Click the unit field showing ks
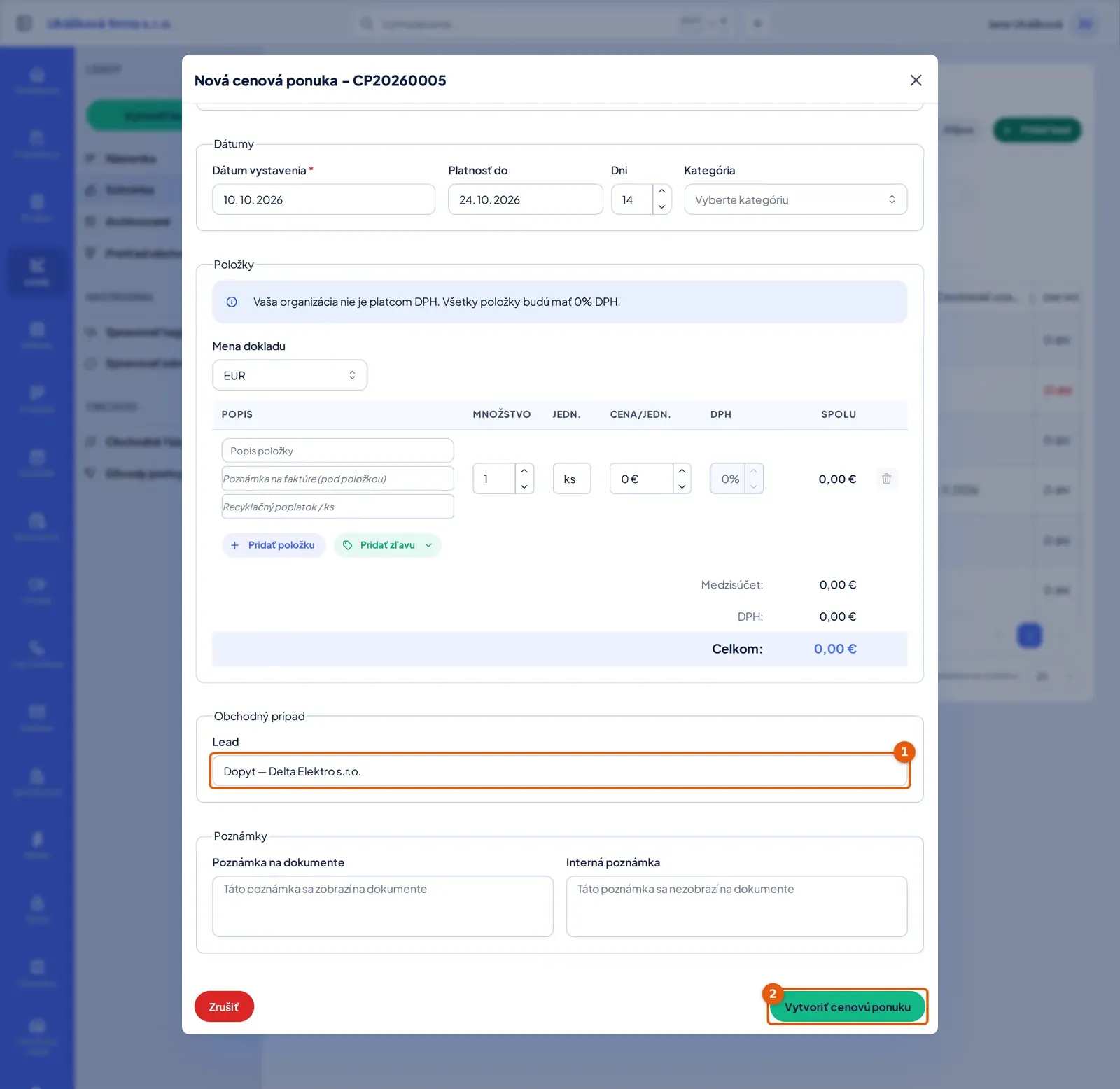Image resolution: width=1120 pixels, height=1089 pixels. click(572, 479)
